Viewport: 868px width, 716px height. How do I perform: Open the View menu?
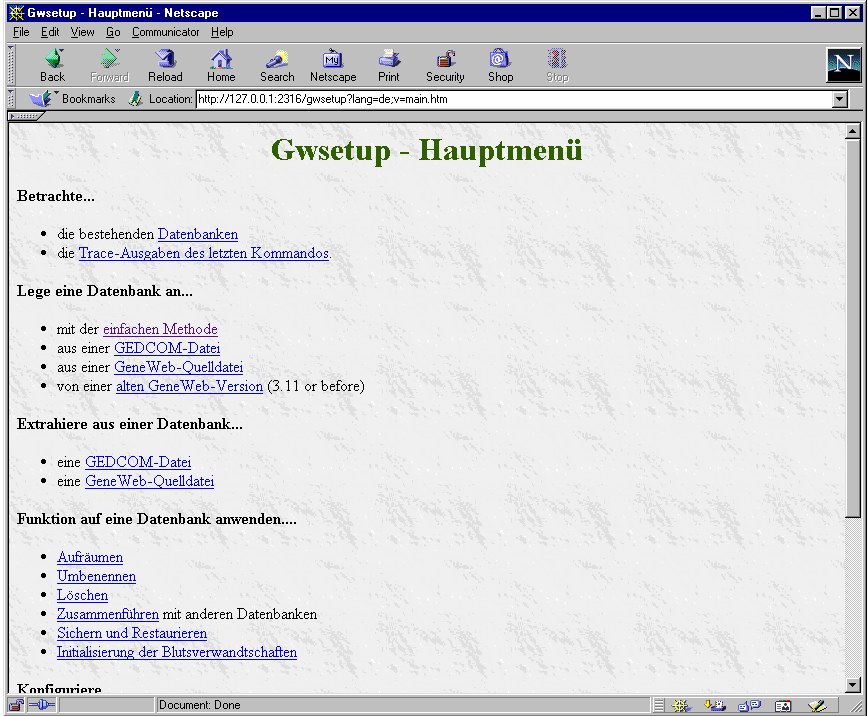click(x=82, y=32)
